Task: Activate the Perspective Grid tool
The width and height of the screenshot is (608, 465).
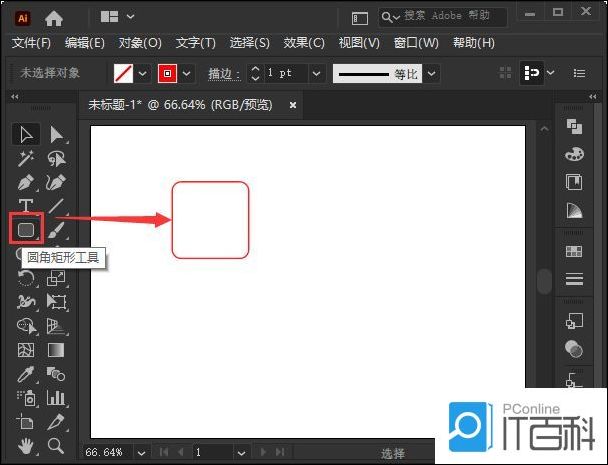Action: [57, 326]
